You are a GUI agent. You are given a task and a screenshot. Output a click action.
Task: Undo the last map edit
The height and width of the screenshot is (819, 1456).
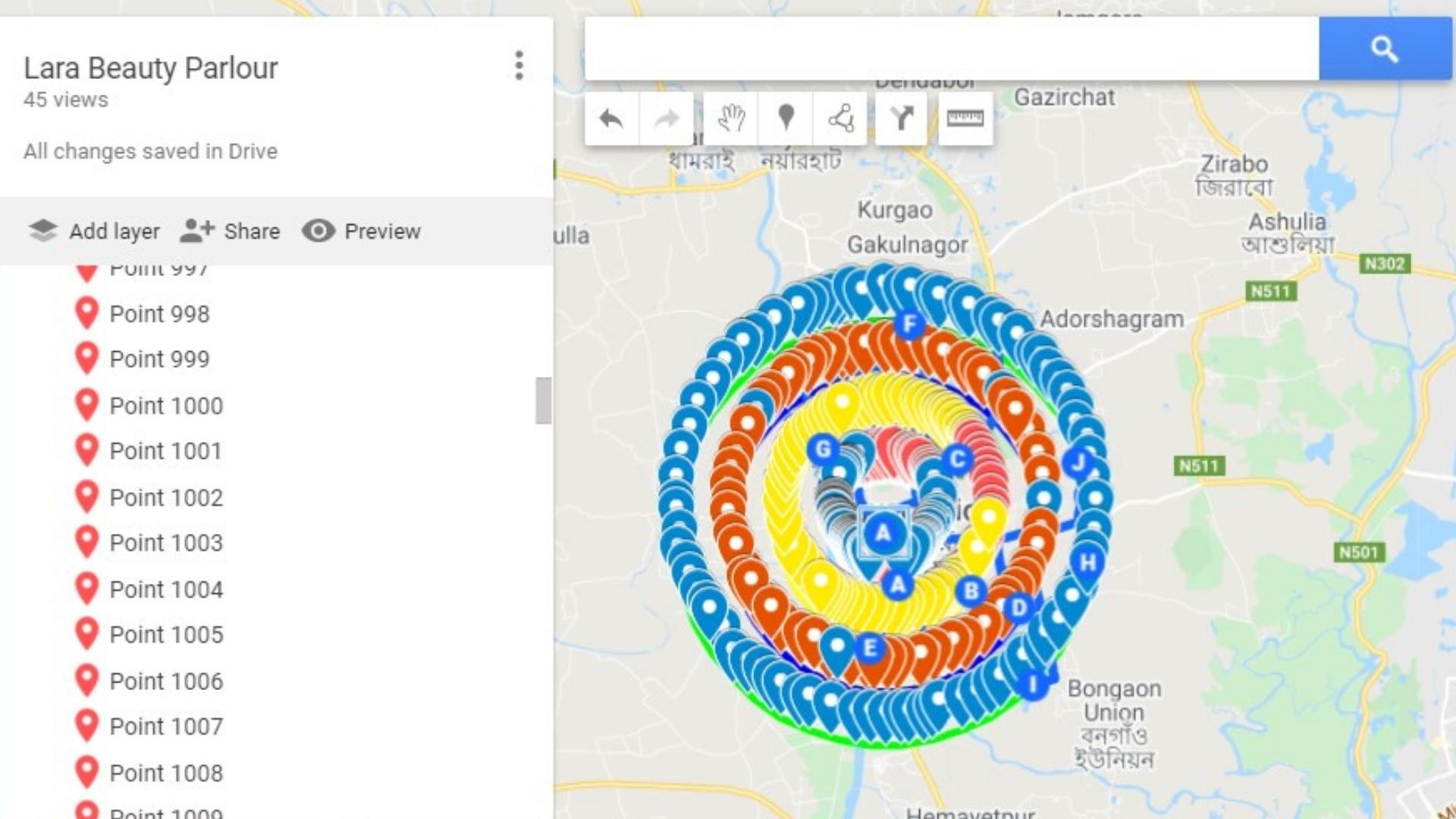click(610, 118)
